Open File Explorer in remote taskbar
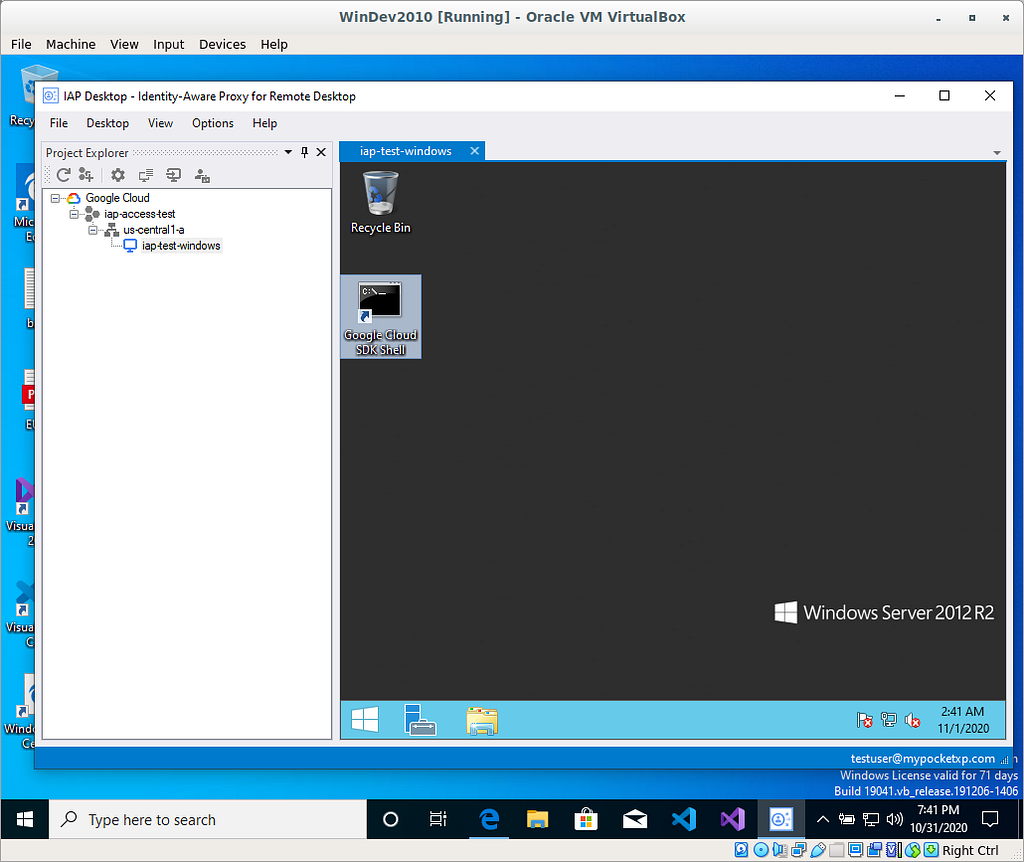Screen dimensions: 1024x862 click(482, 720)
